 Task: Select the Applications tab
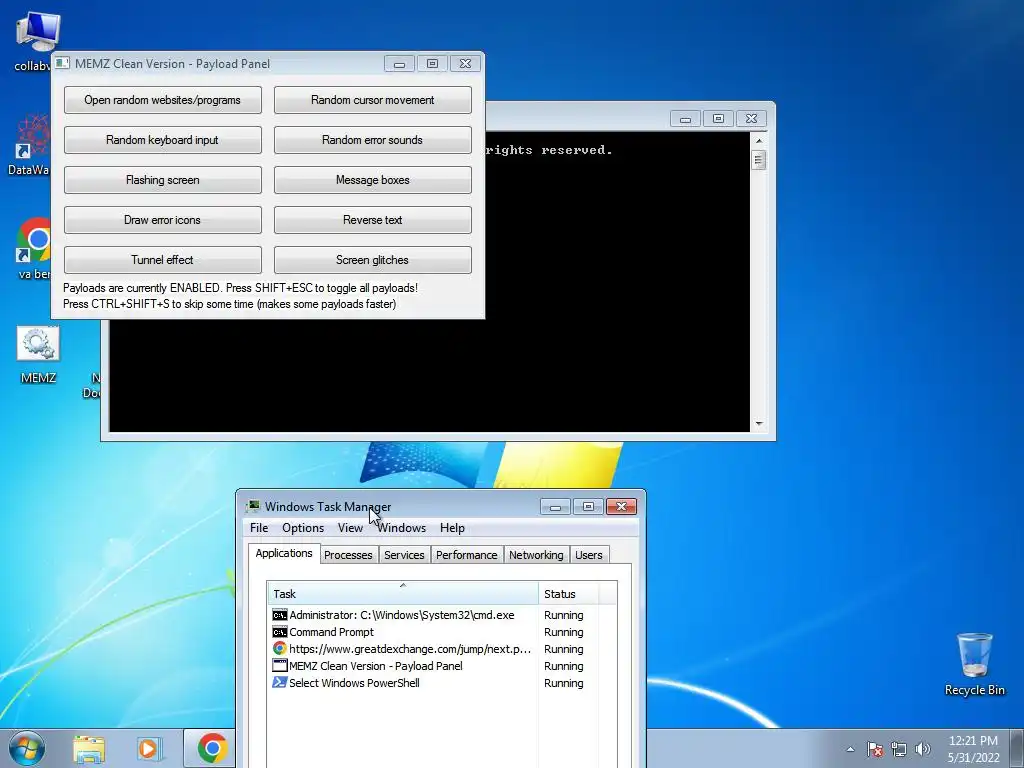pyautogui.click(x=284, y=553)
